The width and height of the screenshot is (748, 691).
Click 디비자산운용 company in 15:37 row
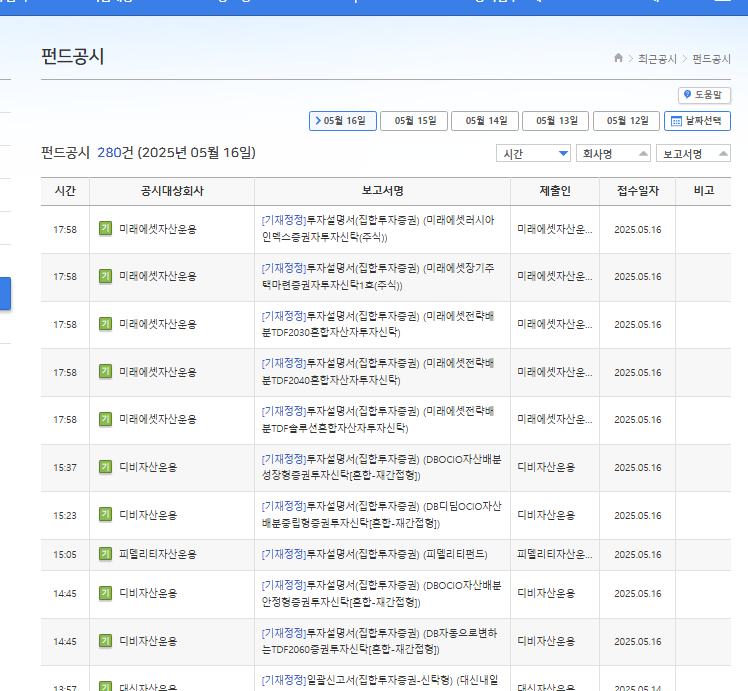coord(148,467)
